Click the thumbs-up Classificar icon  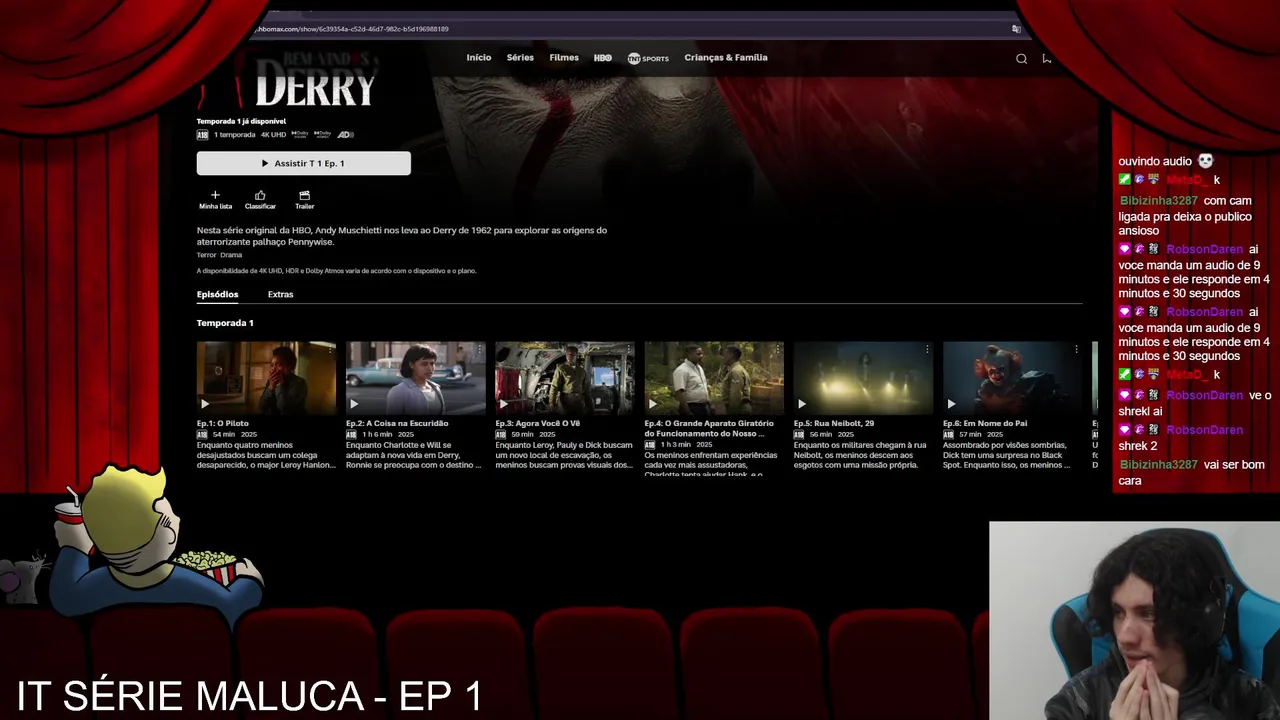coord(260,195)
